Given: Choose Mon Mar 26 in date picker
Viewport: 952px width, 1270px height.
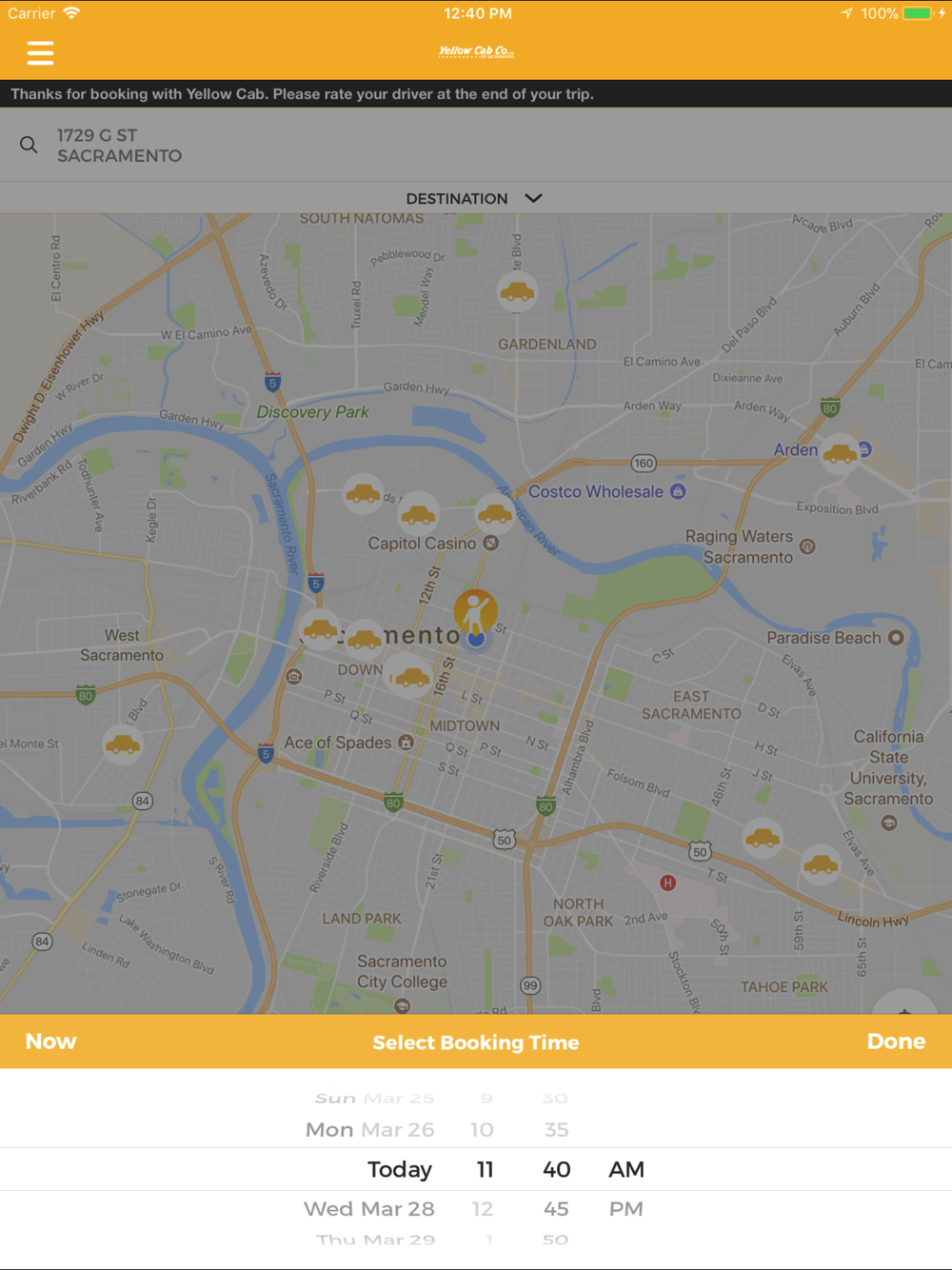Looking at the screenshot, I should (x=369, y=1130).
